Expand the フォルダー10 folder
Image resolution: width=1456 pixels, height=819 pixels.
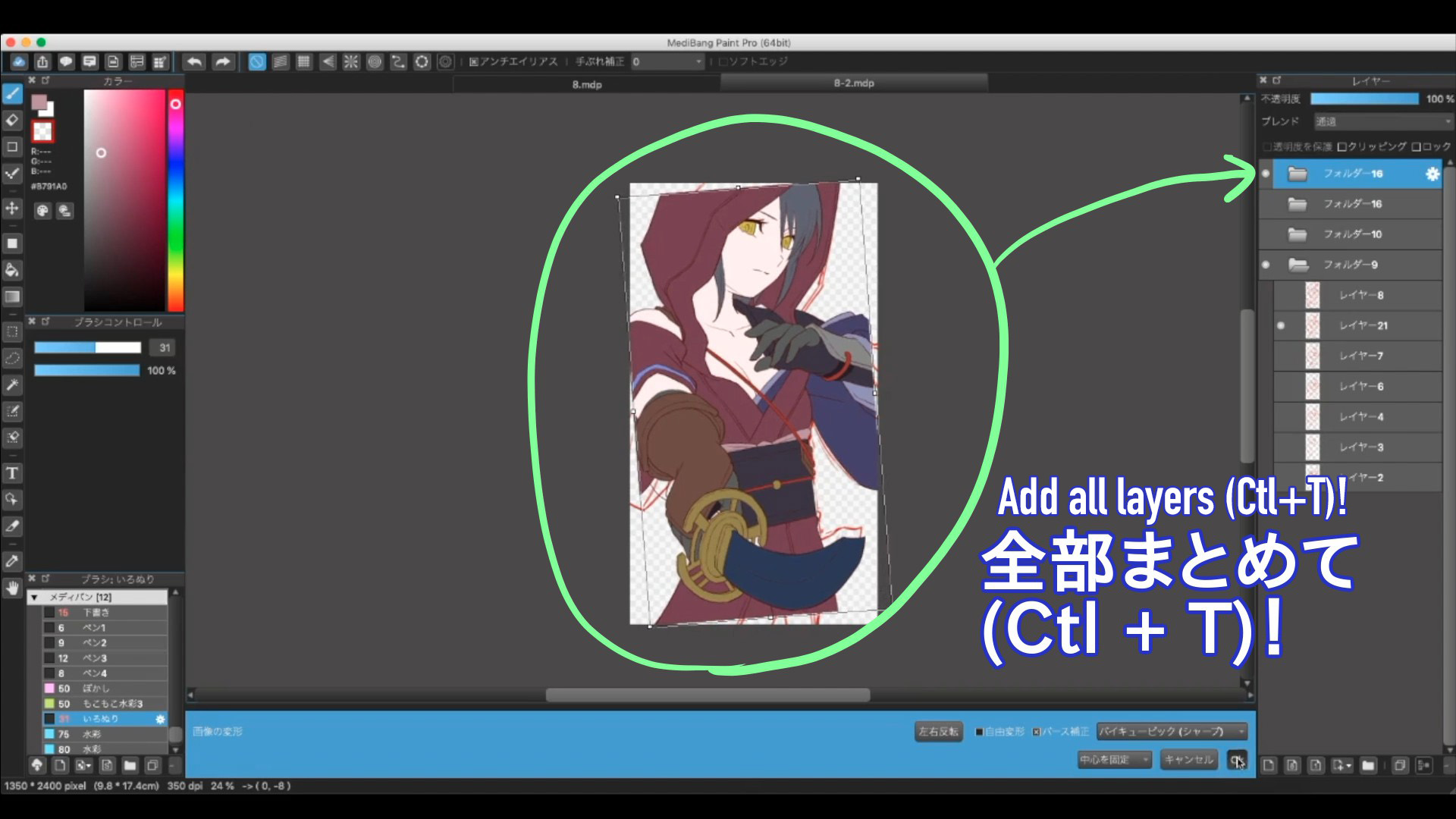(x=1298, y=234)
